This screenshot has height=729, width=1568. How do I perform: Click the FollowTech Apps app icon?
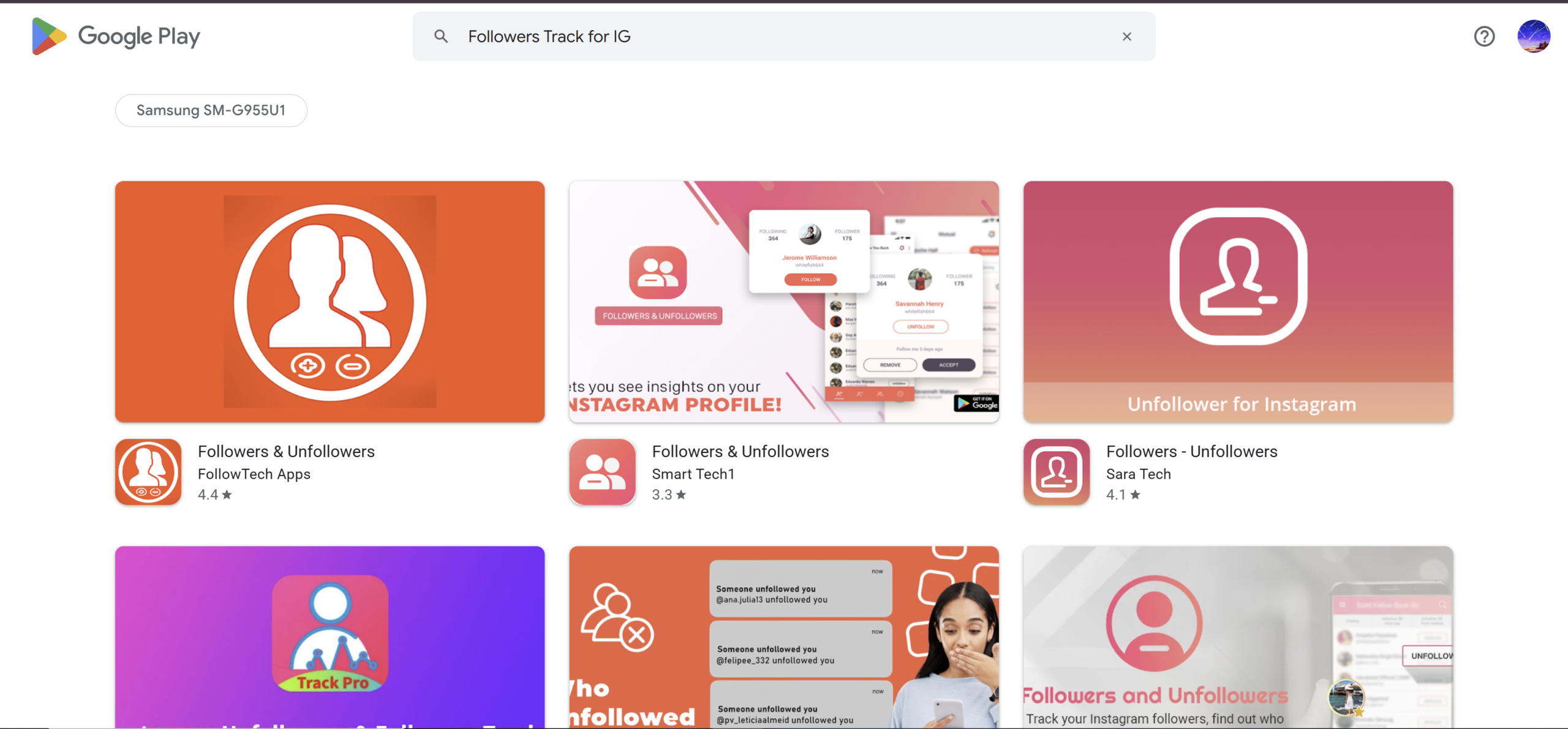point(148,471)
